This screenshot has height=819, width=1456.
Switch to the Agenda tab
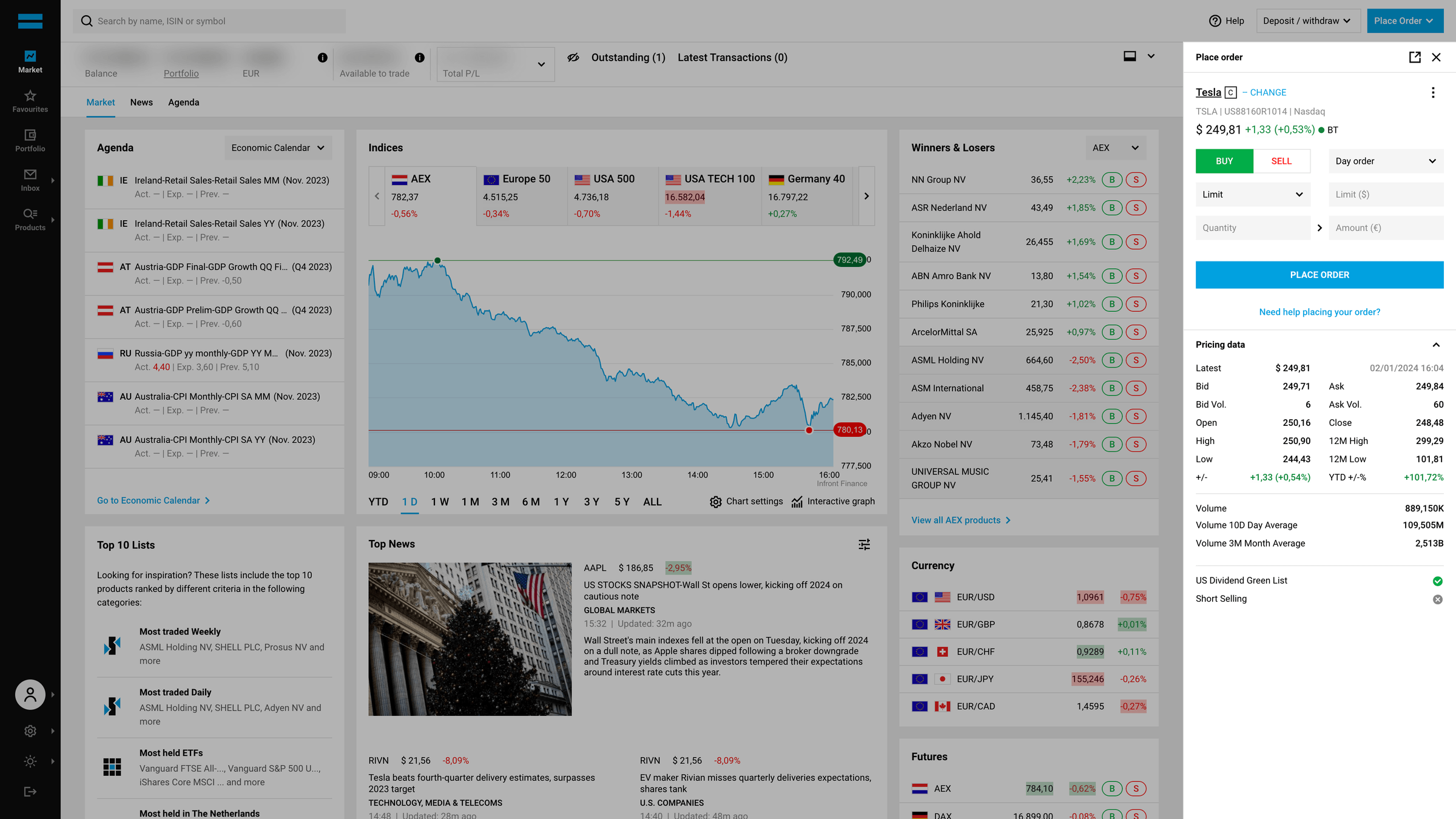184,103
